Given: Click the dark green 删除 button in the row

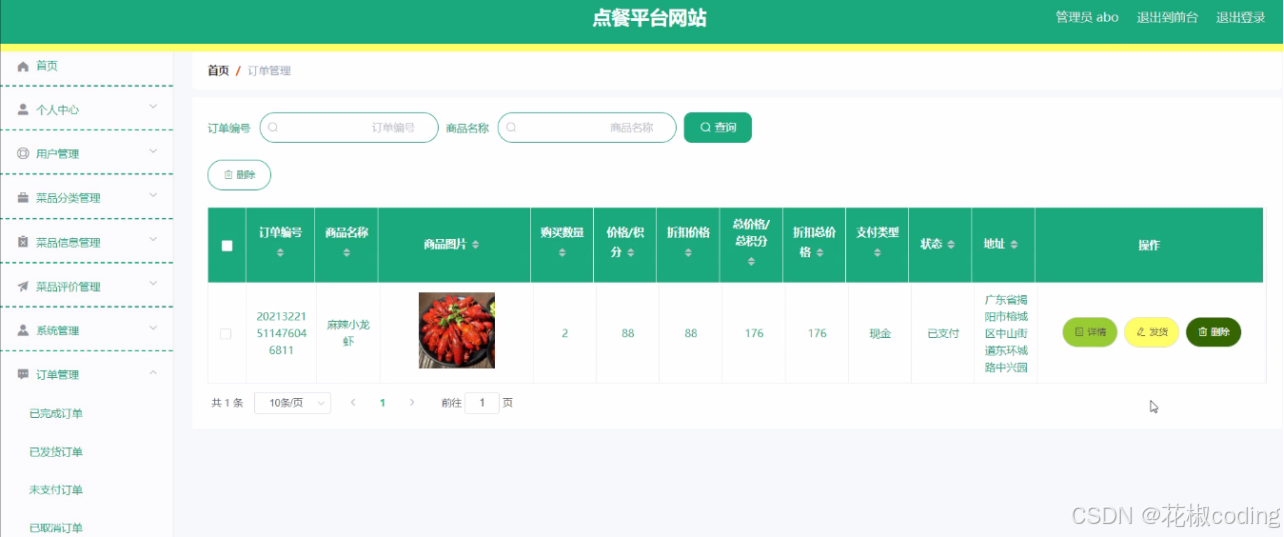Looking at the screenshot, I should [x=1214, y=332].
